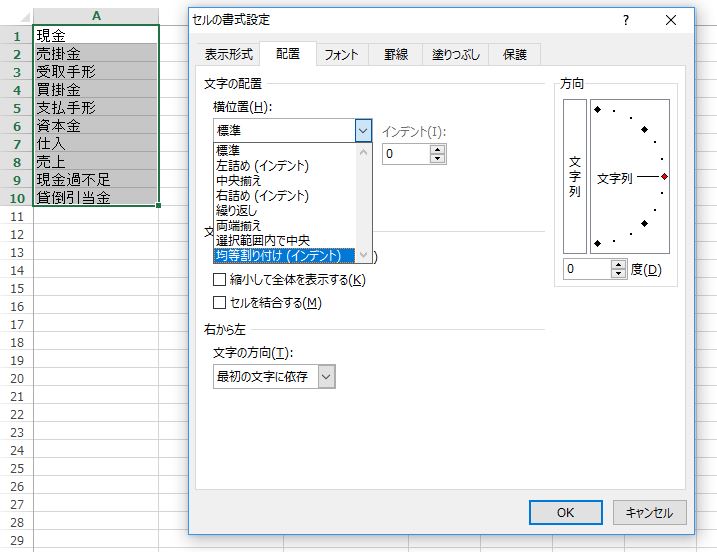Select the 配置 tab
The width and height of the screenshot is (717, 552).
coord(288,54)
